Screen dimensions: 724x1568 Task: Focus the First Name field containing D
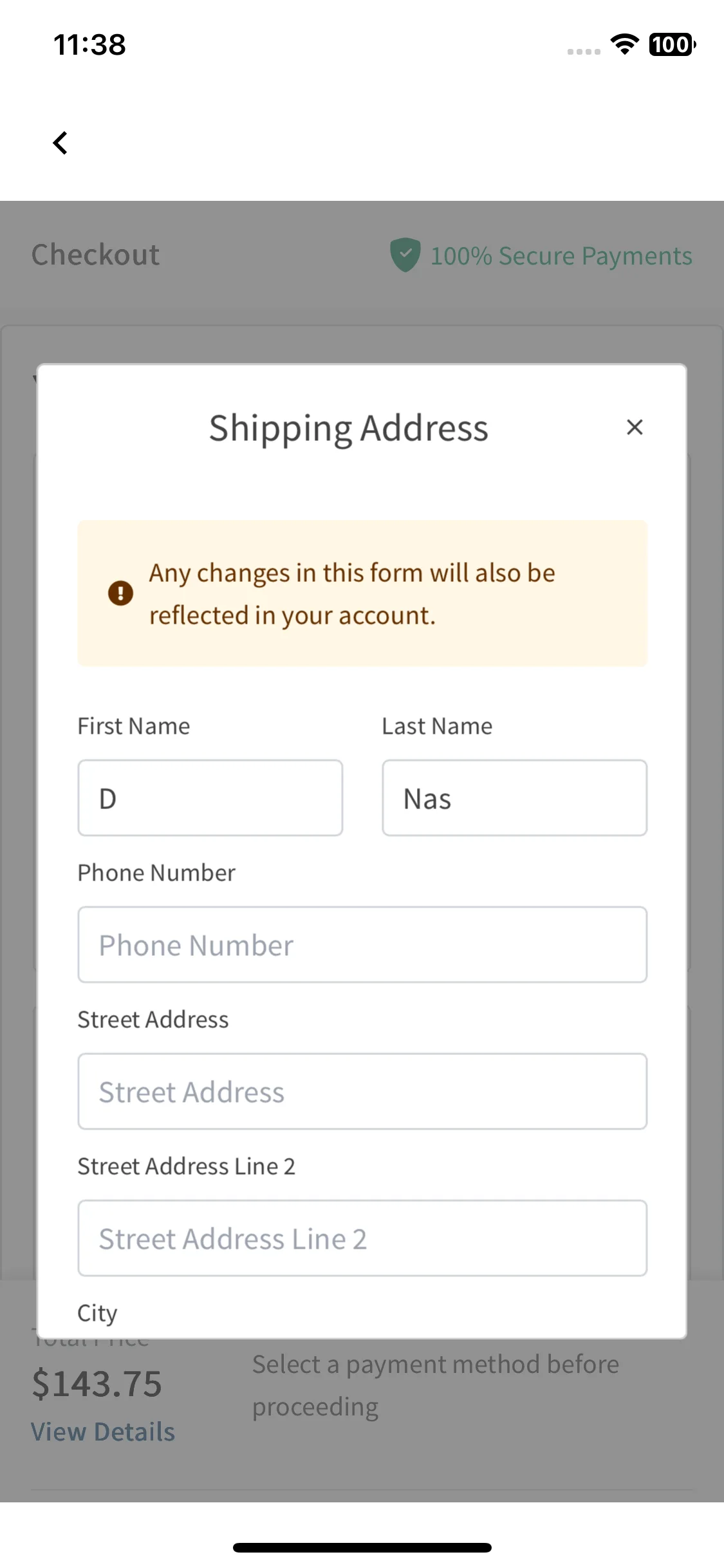coord(210,798)
